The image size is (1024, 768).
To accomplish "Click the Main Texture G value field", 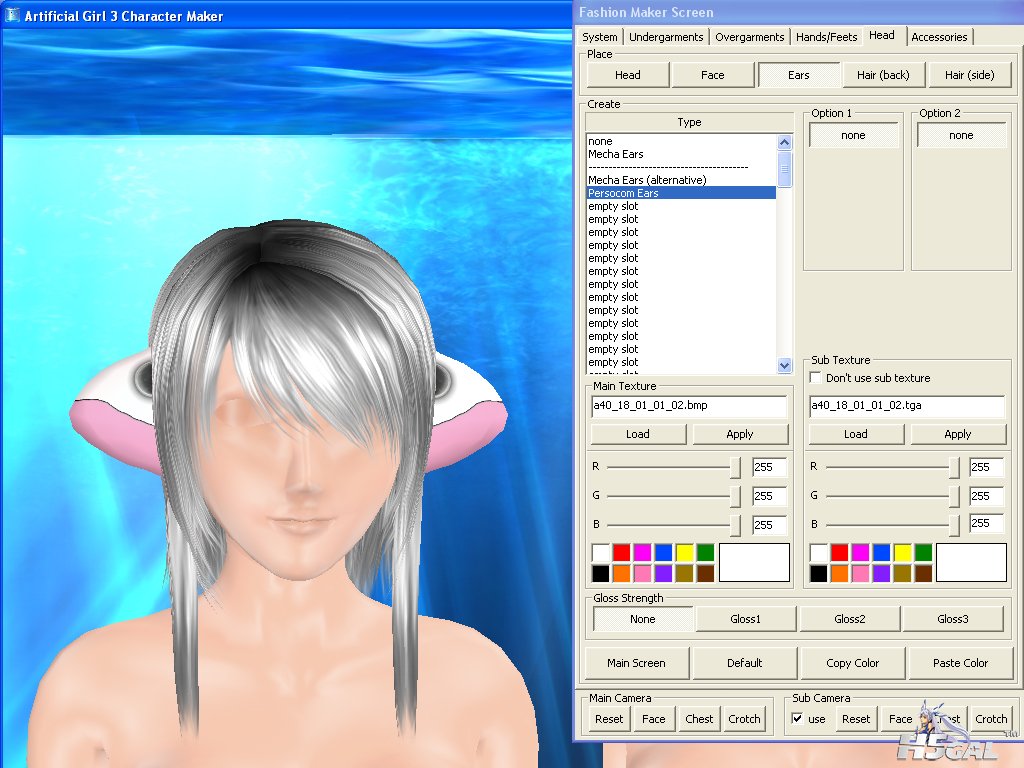I will click(769, 496).
